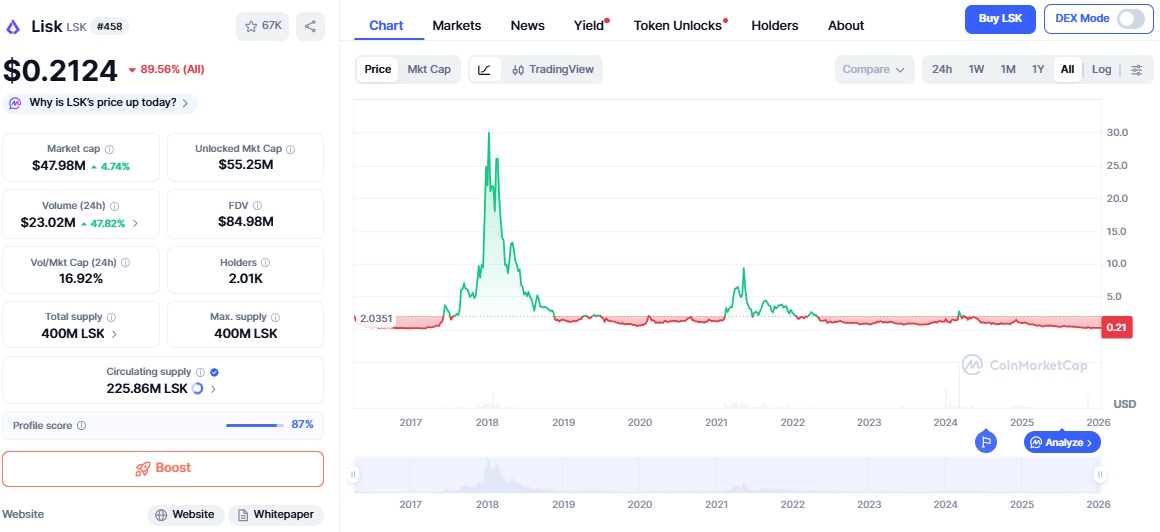Toggle Log scale on the chart

pyautogui.click(x=1101, y=70)
